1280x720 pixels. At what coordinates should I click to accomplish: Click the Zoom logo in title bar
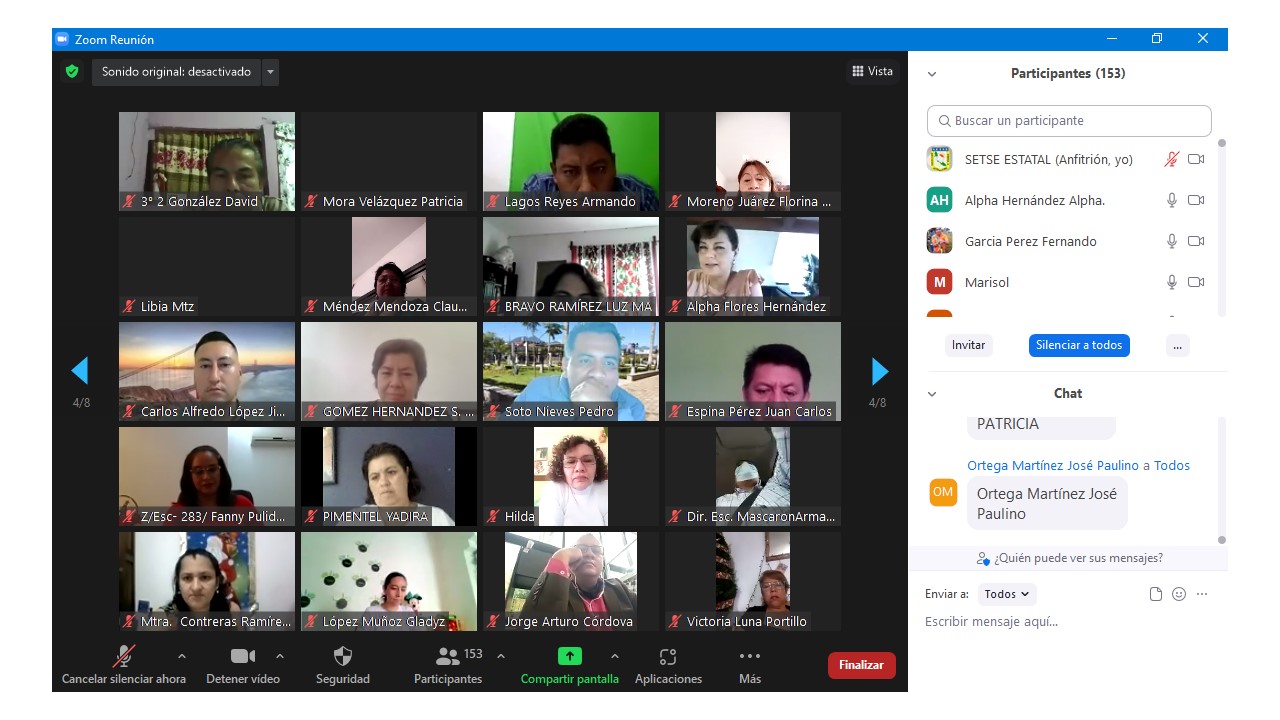(62, 39)
